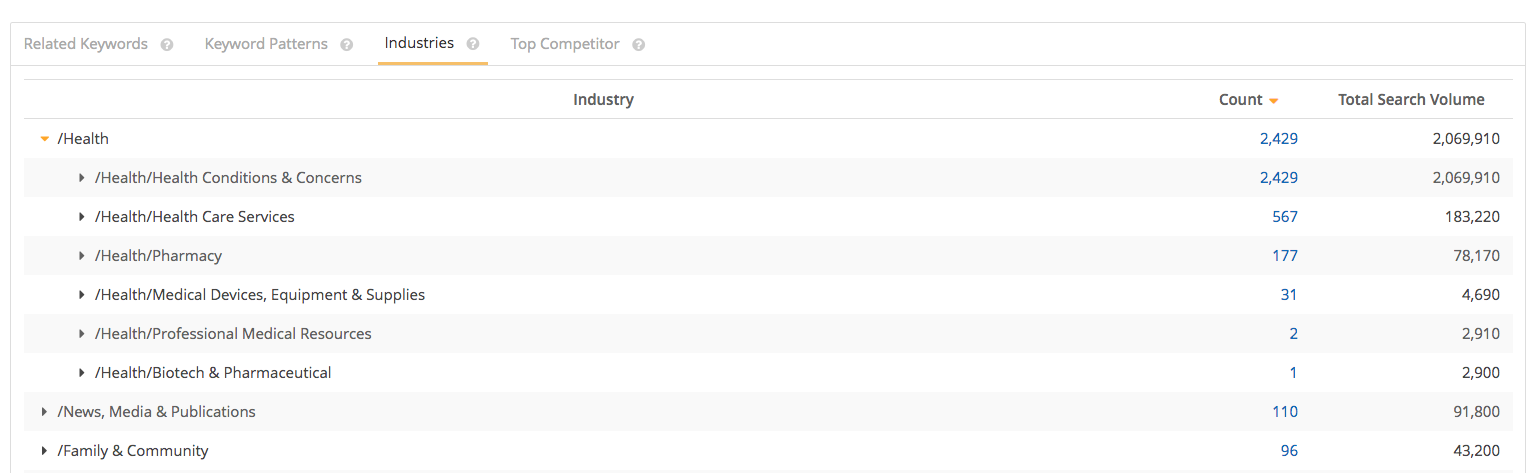The width and height of the screenshot is (1534, 473).
Task: Expand the /Health/Pharmacy subcategory
Action: (x=82, y=256)
